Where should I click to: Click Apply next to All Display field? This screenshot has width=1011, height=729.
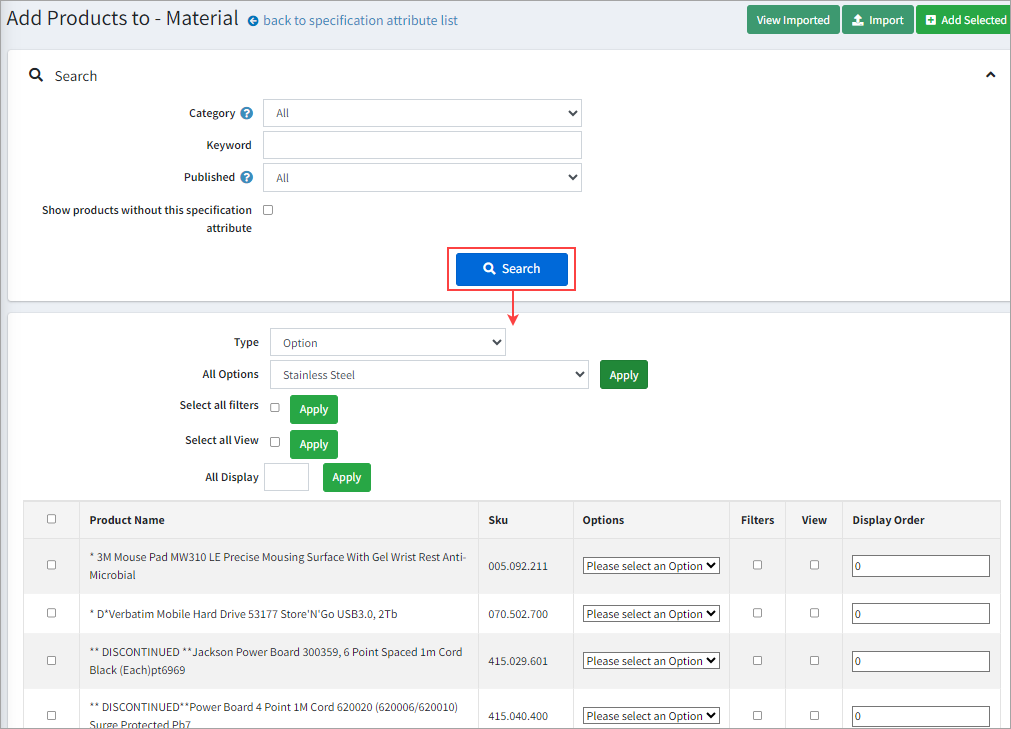click(346, 477)
